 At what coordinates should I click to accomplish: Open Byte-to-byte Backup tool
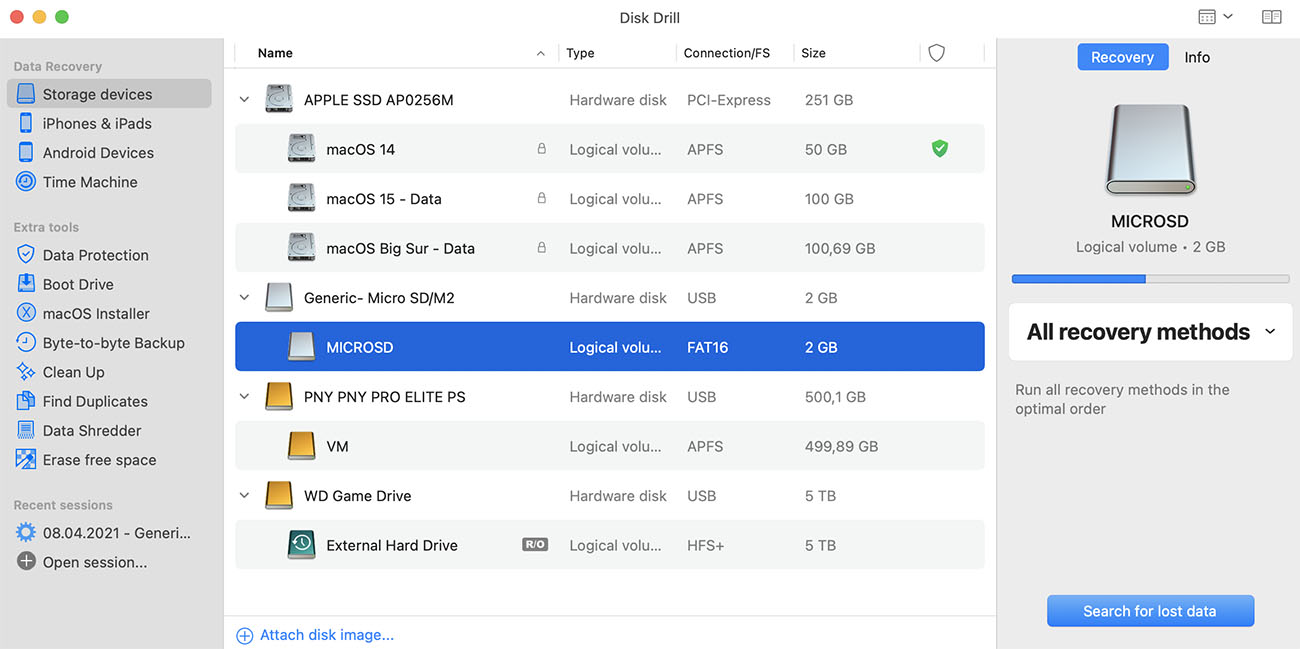(x=113, y=343)
